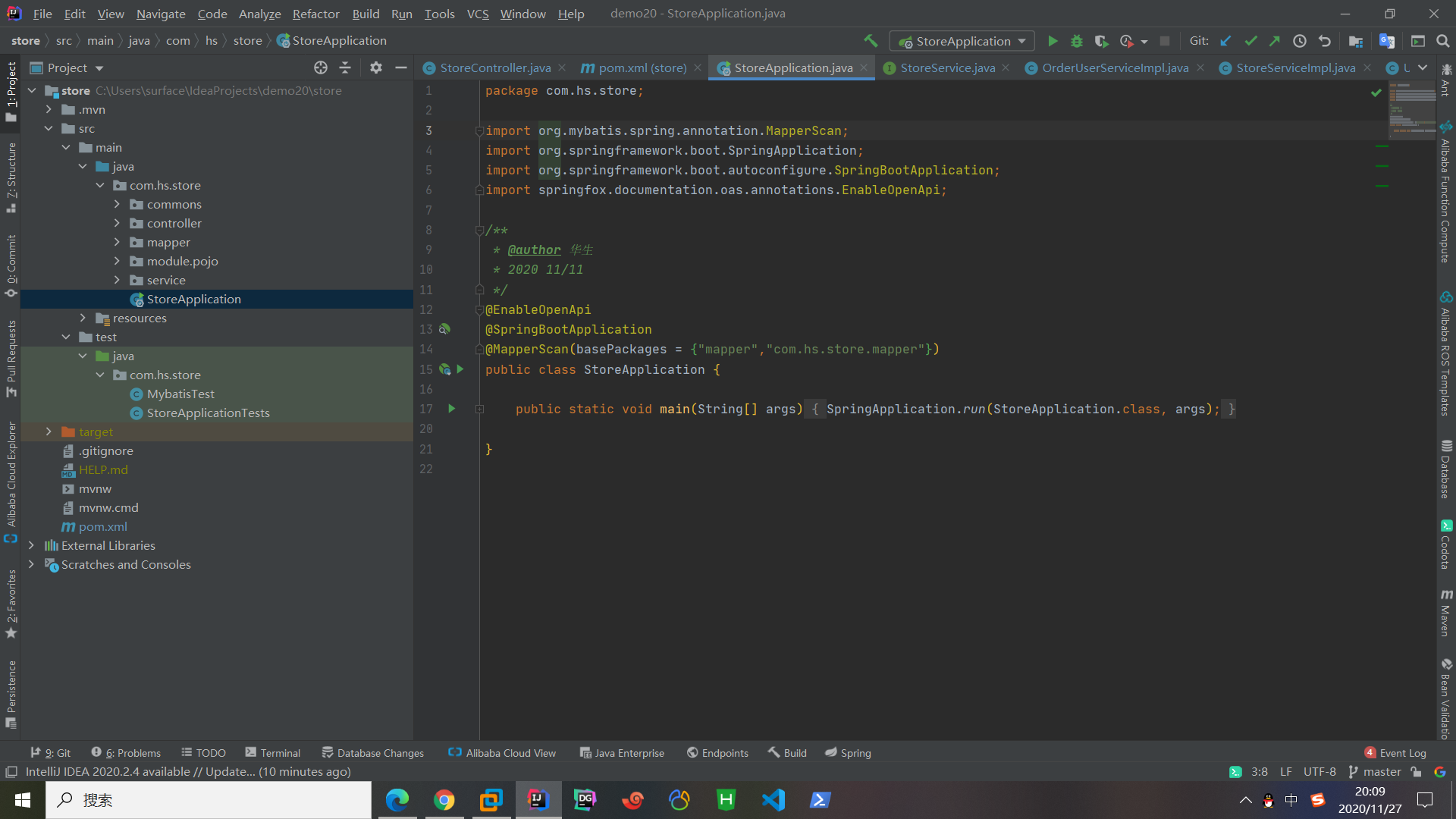The image size is (1456, 819).
Task: Run StoreApplication with the green run button
Action: (x=1053, y=41)
